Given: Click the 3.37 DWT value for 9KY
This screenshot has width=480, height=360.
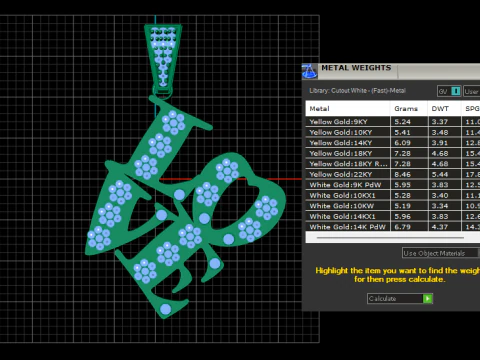Looking at the screenshot, I should [440, 122].
